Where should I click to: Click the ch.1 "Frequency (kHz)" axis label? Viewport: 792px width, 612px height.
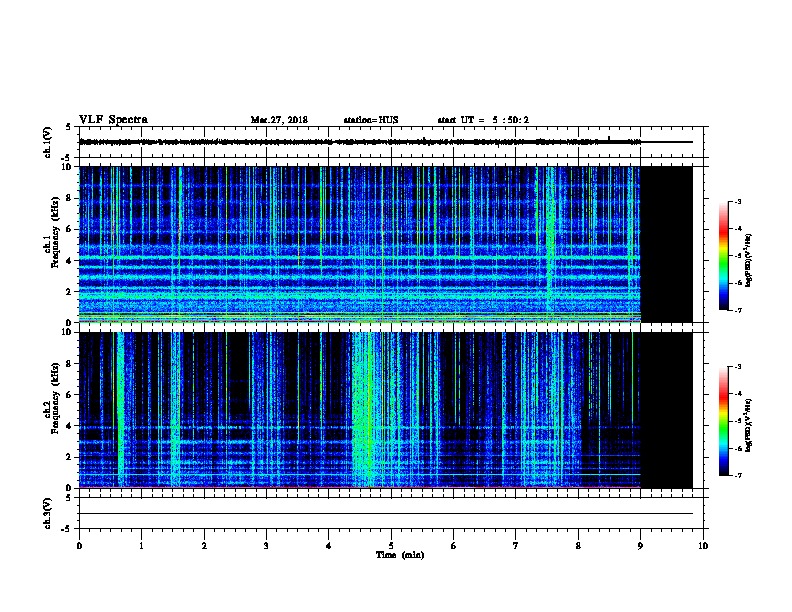(55, 233)
